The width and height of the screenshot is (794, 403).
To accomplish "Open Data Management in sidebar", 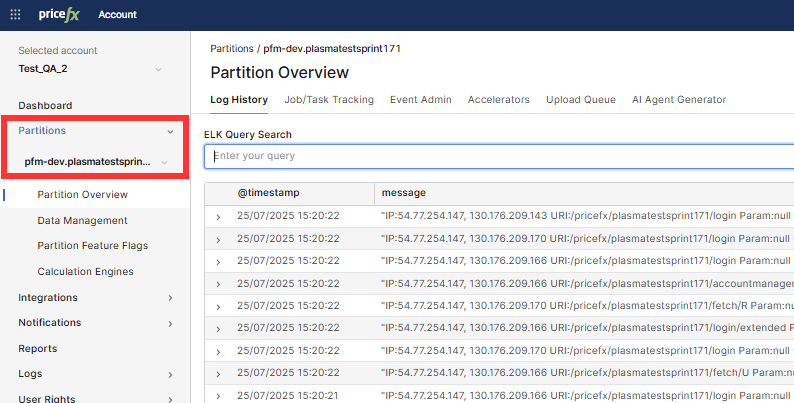I will point(82,221).
